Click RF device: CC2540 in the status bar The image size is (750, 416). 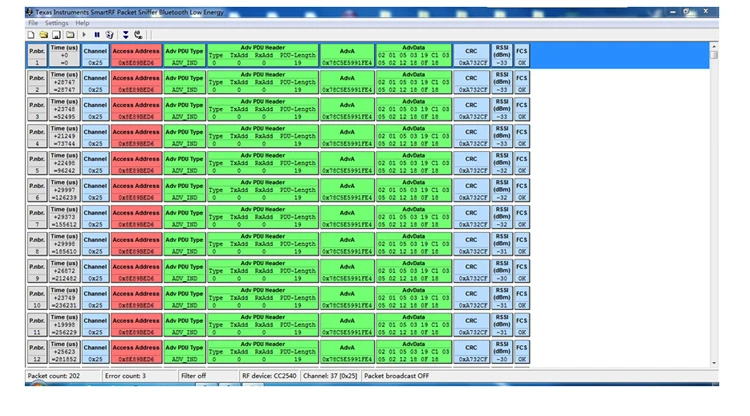coord(269,376)
